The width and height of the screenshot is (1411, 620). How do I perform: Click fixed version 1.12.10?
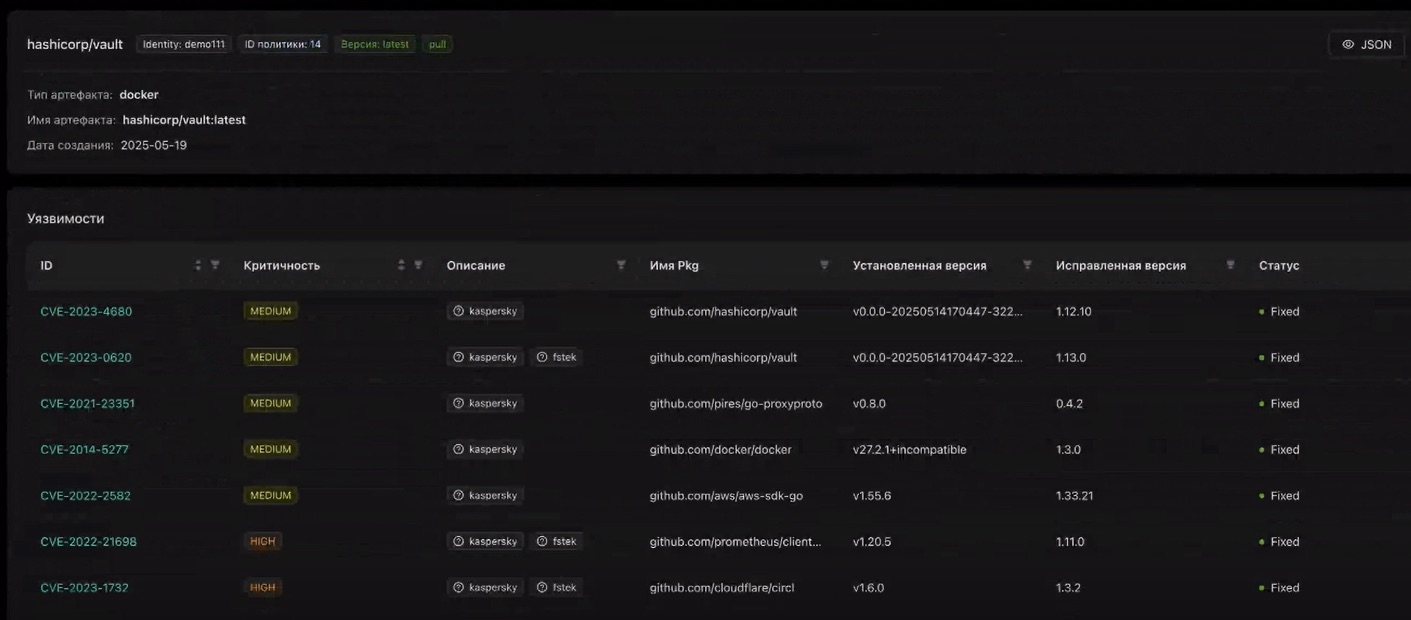point(1074,311)
